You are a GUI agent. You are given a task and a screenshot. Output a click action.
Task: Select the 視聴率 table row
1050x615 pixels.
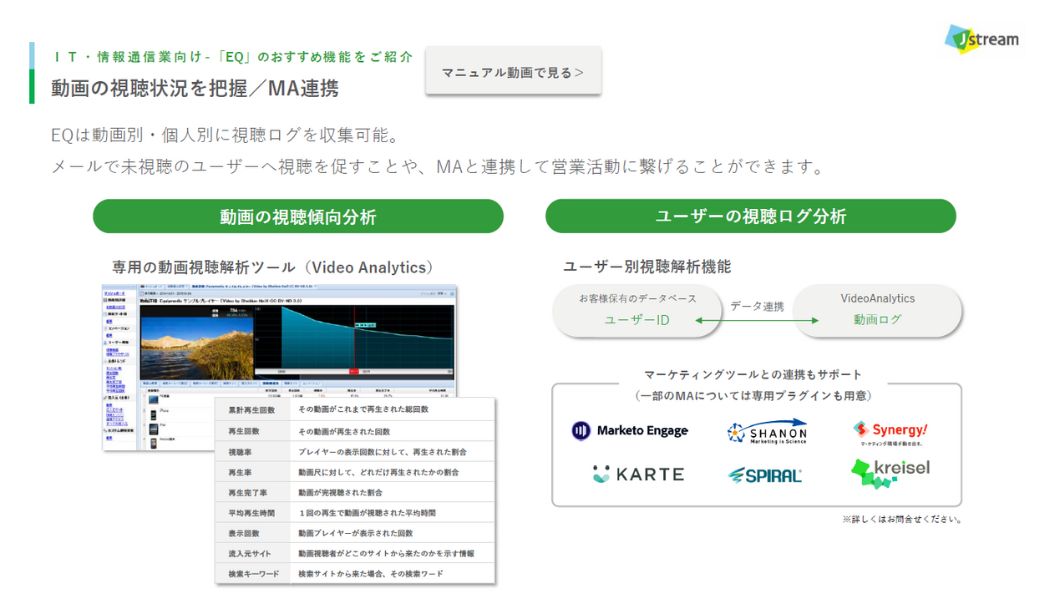[x=356, y=452]
